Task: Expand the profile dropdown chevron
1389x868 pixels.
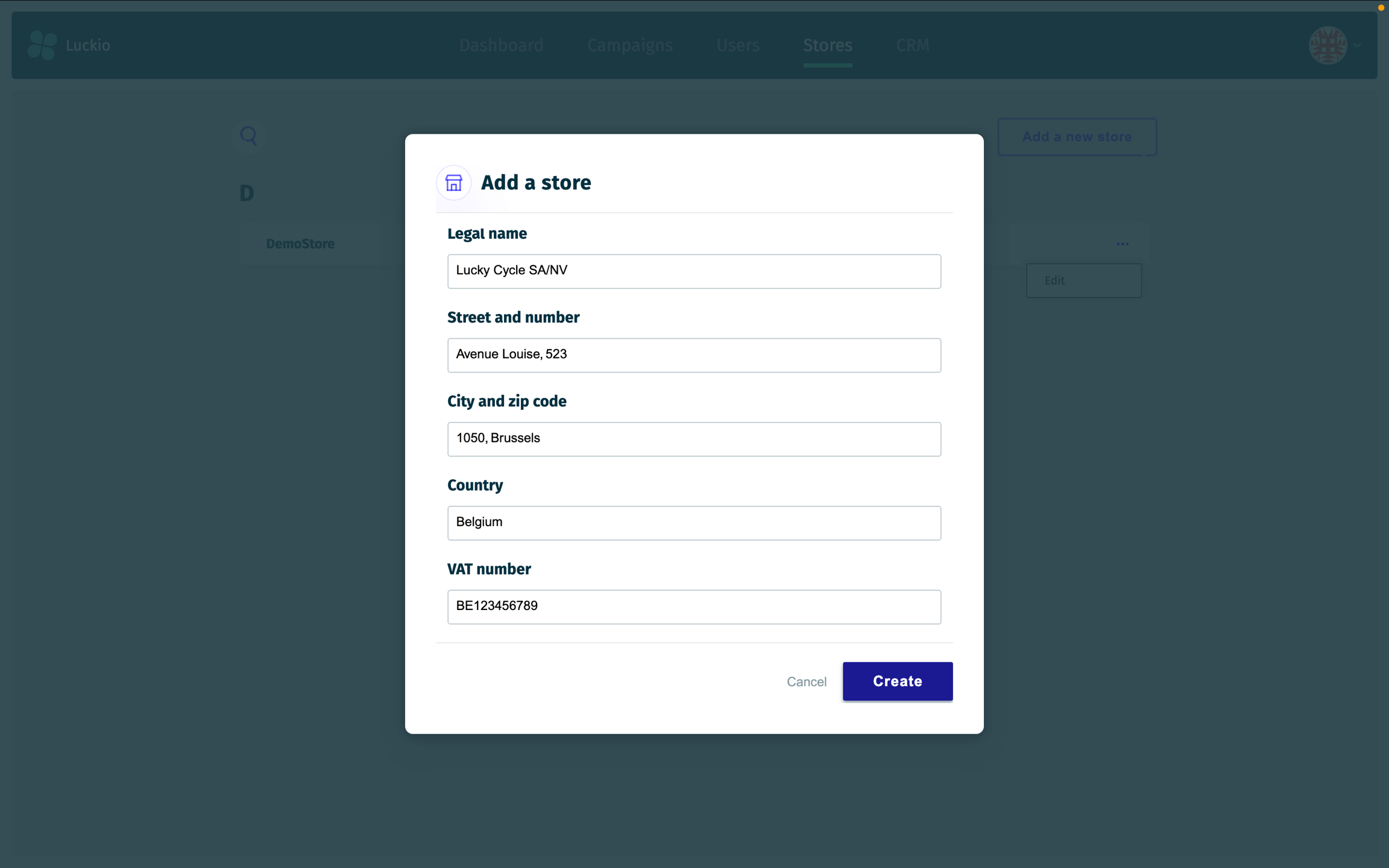Action: point(1357,45)
